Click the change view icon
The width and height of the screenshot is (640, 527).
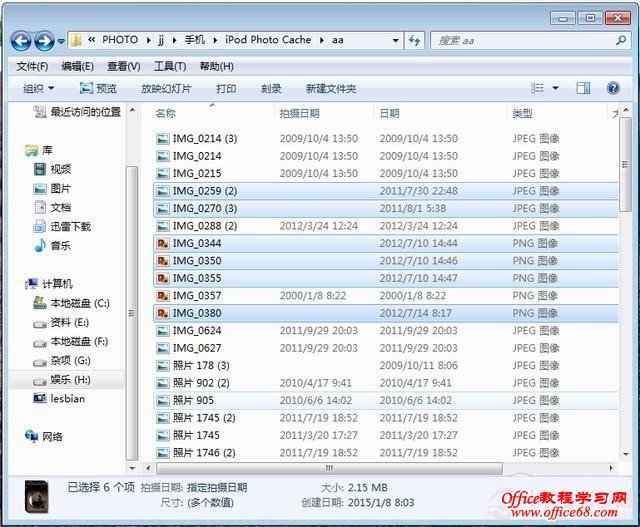click(538, 88)
